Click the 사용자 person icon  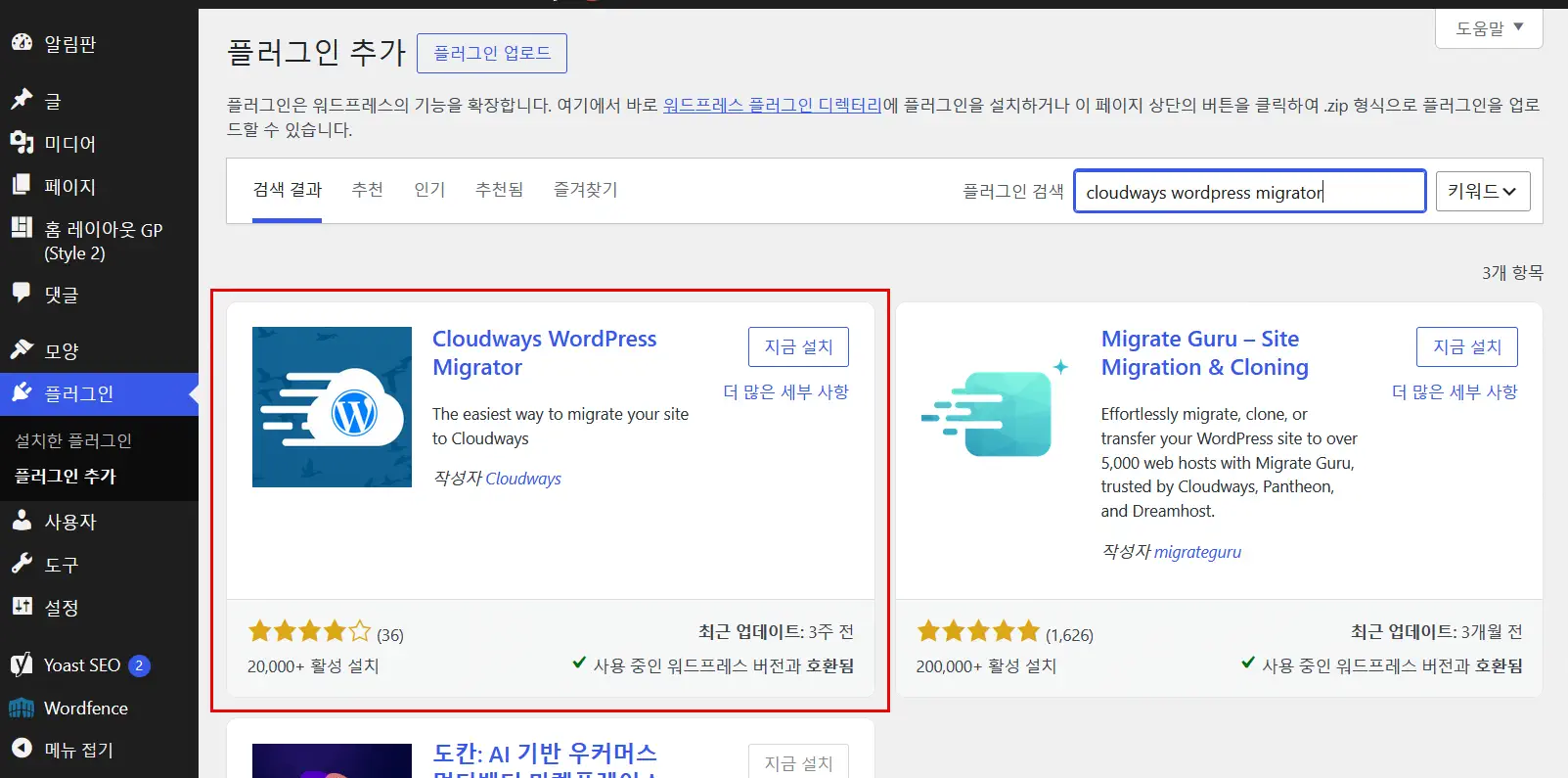[x=22, y=522]
